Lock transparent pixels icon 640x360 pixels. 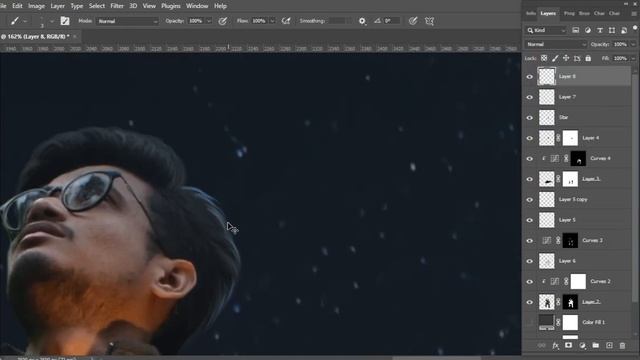tap(544, 58)
